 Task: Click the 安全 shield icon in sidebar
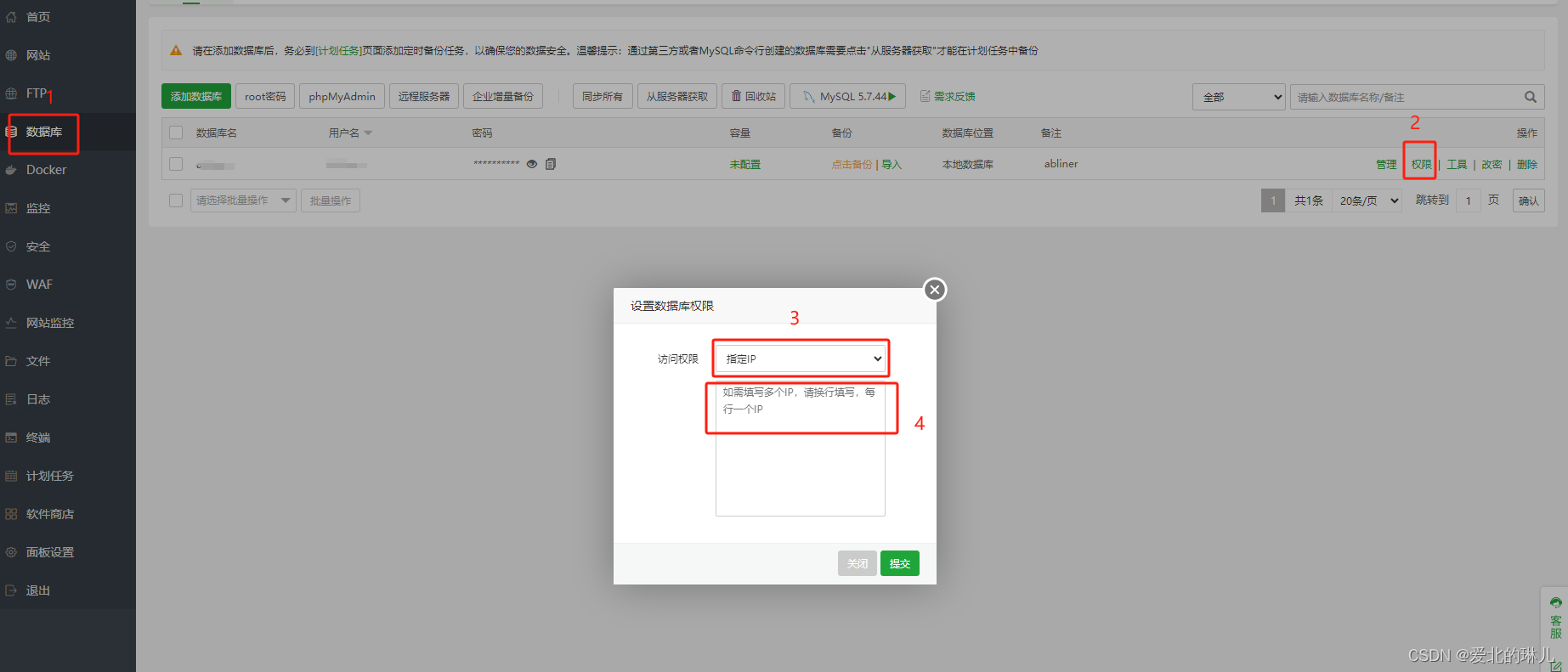[11, 246]
